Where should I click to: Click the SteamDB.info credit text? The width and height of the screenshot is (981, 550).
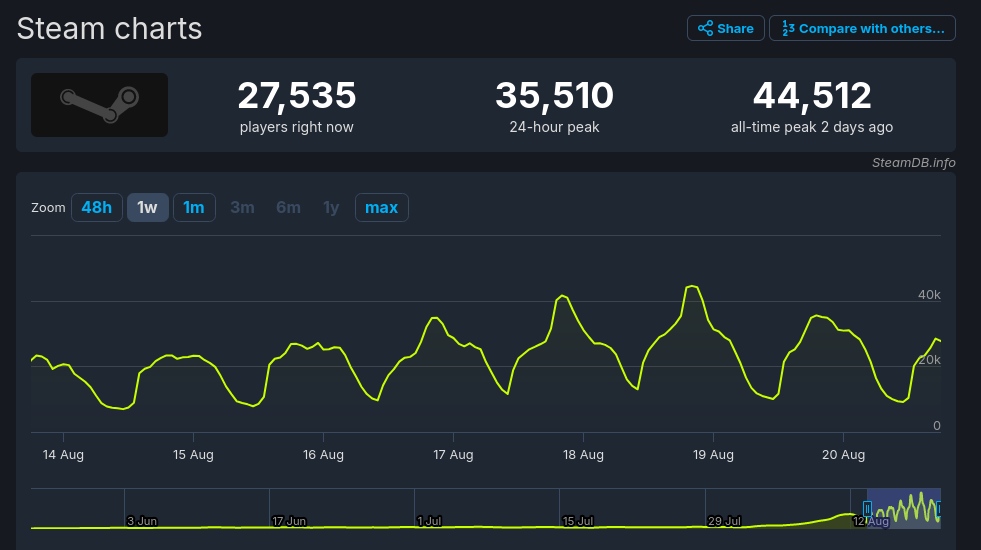[x=913, y=163]
